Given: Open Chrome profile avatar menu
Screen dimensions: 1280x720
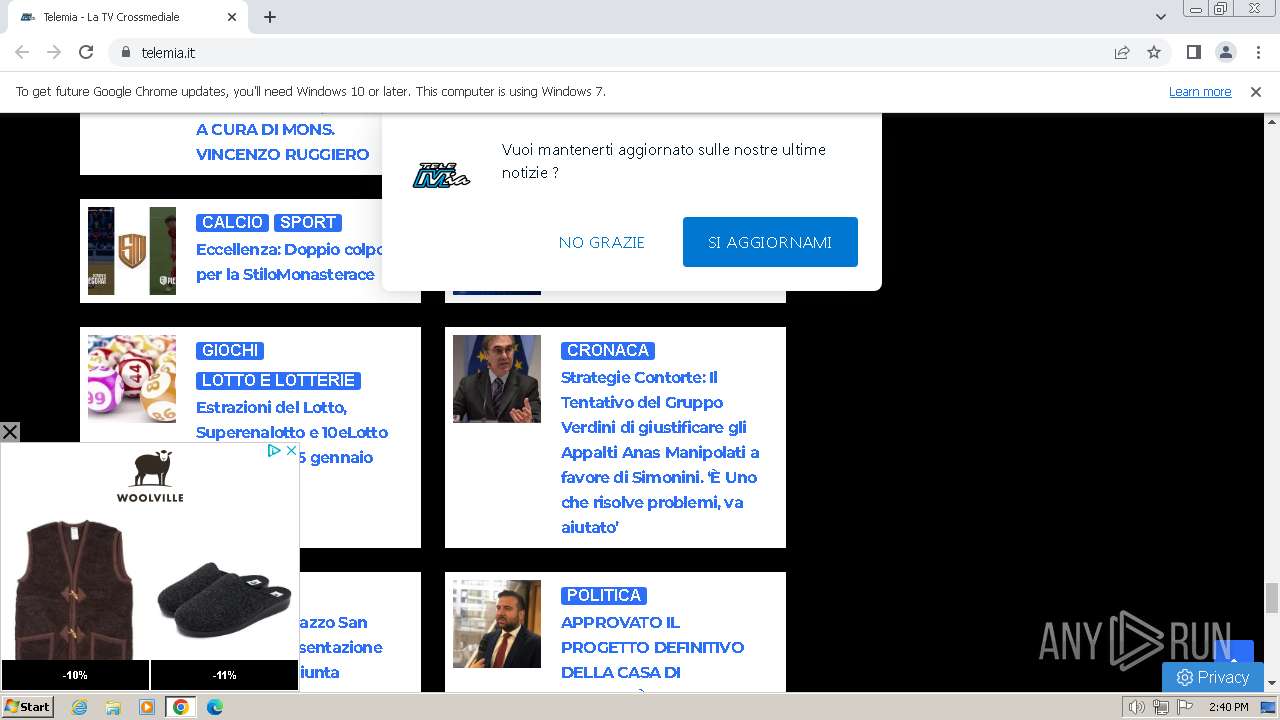Looking at the screenshot, I should 1225,52.
